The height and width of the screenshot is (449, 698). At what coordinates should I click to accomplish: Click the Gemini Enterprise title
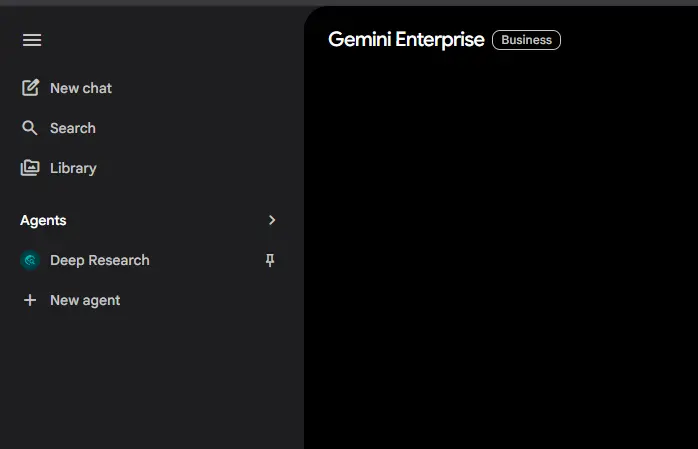tap(406, 40)
